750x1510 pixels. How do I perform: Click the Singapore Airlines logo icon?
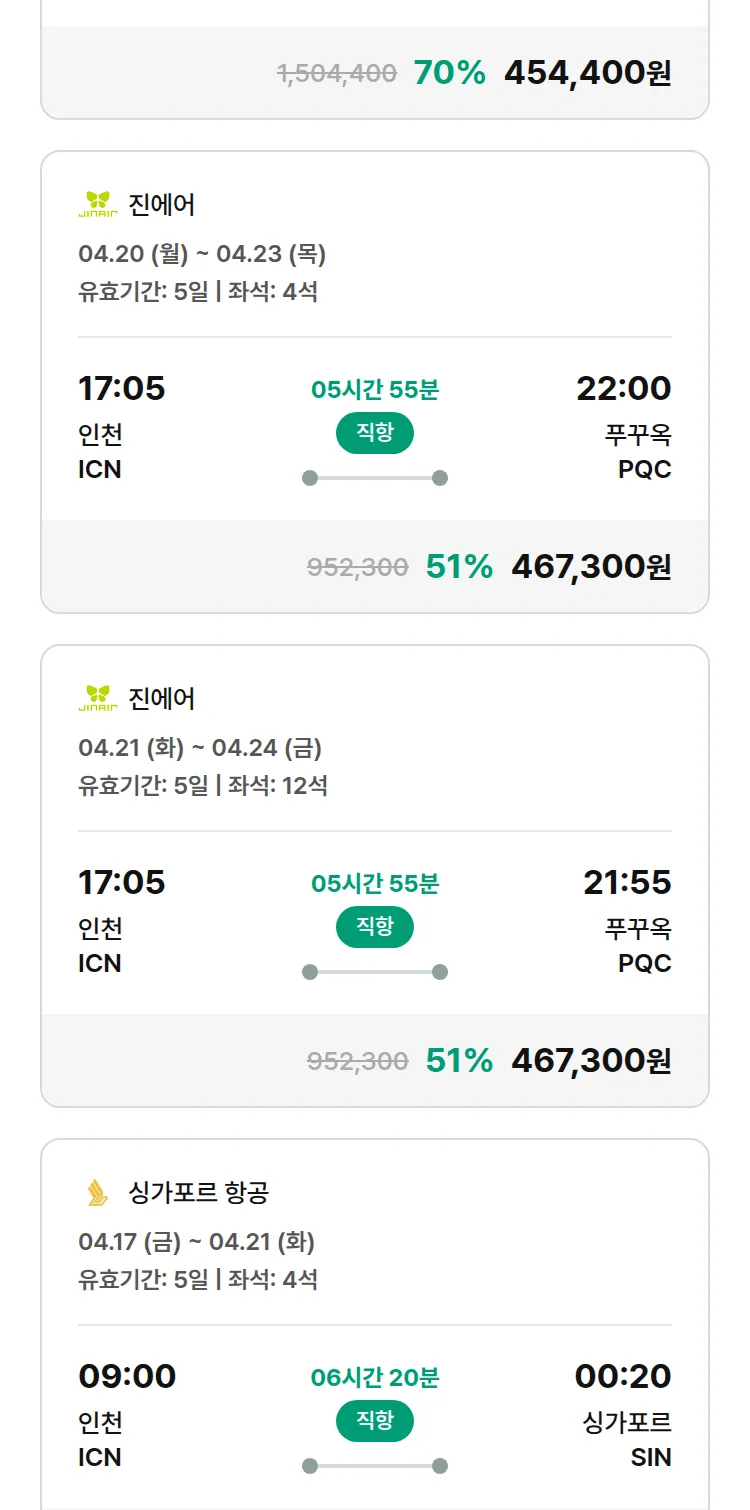point(98,1192)
